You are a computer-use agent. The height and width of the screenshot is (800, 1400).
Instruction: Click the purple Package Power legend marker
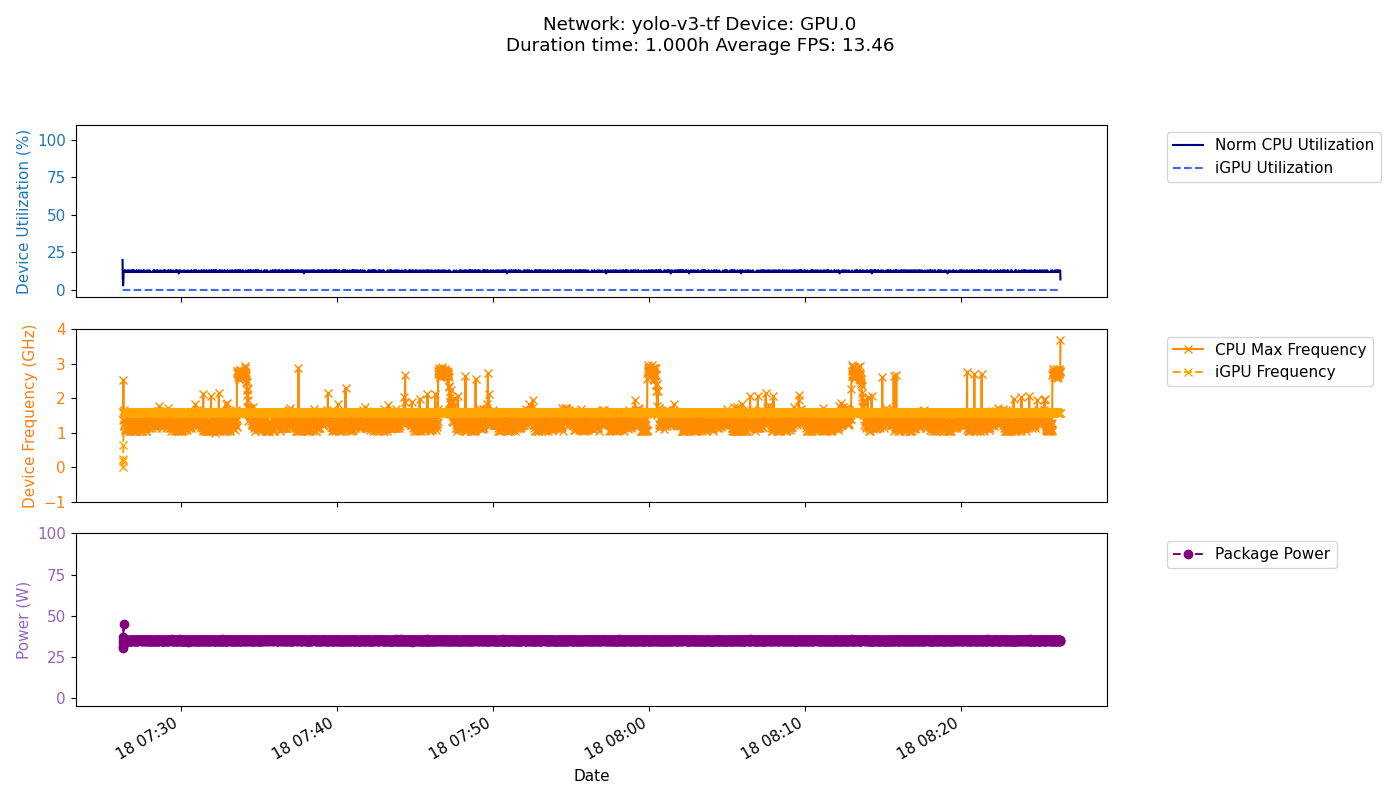(1188, 554)
